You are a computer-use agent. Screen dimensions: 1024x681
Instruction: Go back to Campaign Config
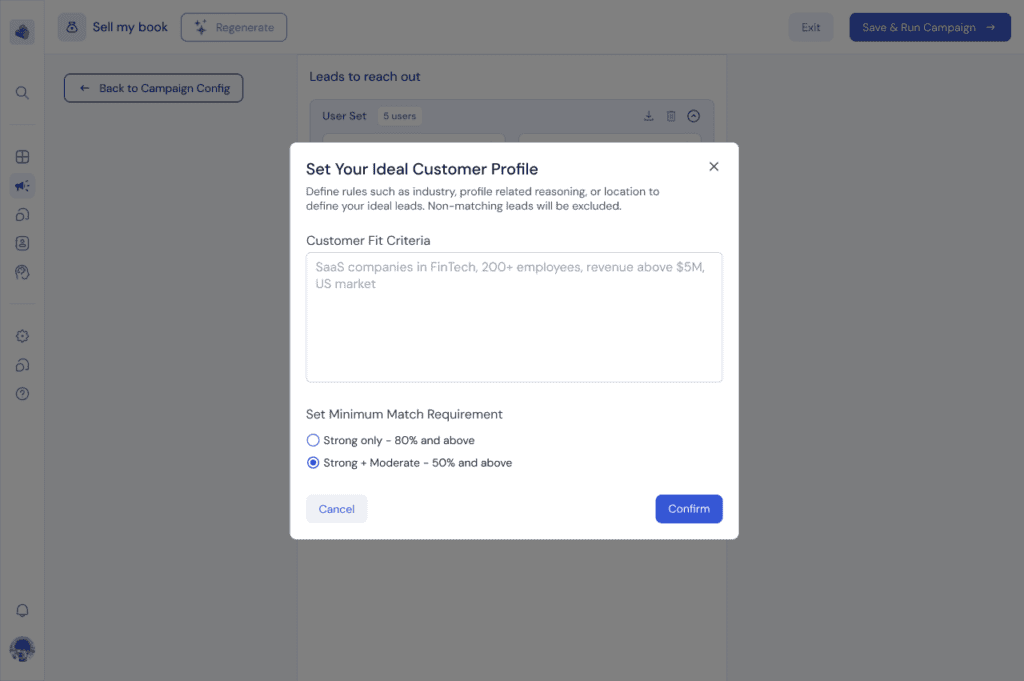tap(153, 88)
